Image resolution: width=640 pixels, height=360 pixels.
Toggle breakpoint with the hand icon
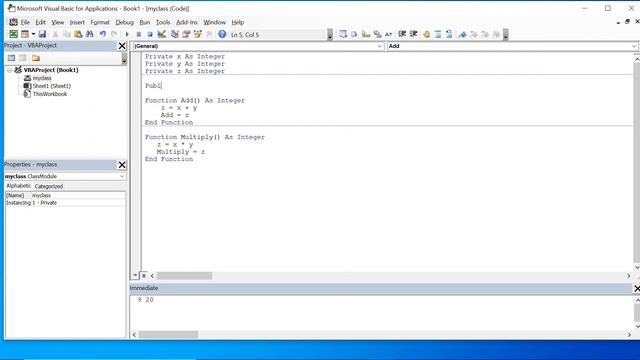pos(427,34)
